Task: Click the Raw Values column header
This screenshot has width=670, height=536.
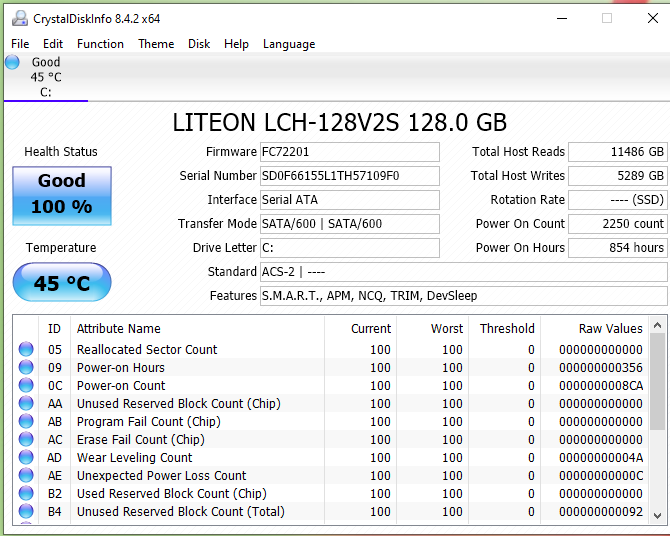Action: pyautogui.click(x=610, y=328)
